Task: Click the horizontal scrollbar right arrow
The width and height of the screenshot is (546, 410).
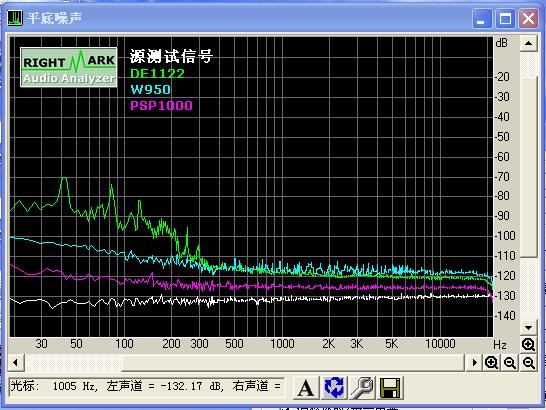Action: click(x=474, y=363)
